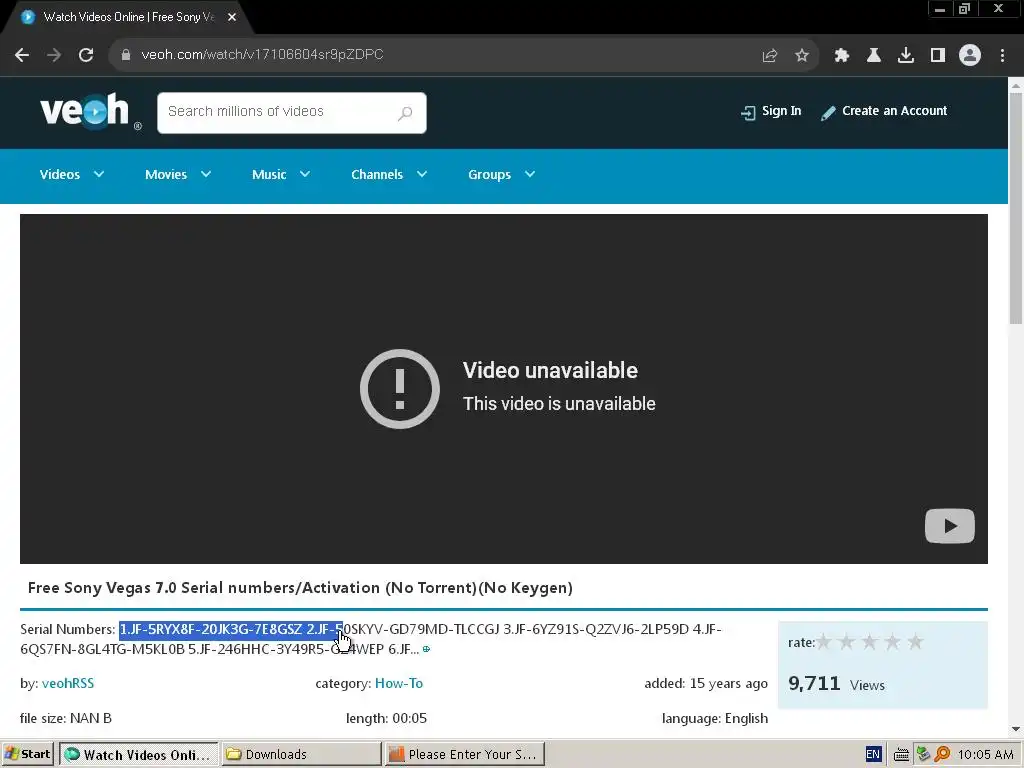
Task: Click the page vertical scrollbar thumb
Action: pyautogui.click(x=1016, y=208)
